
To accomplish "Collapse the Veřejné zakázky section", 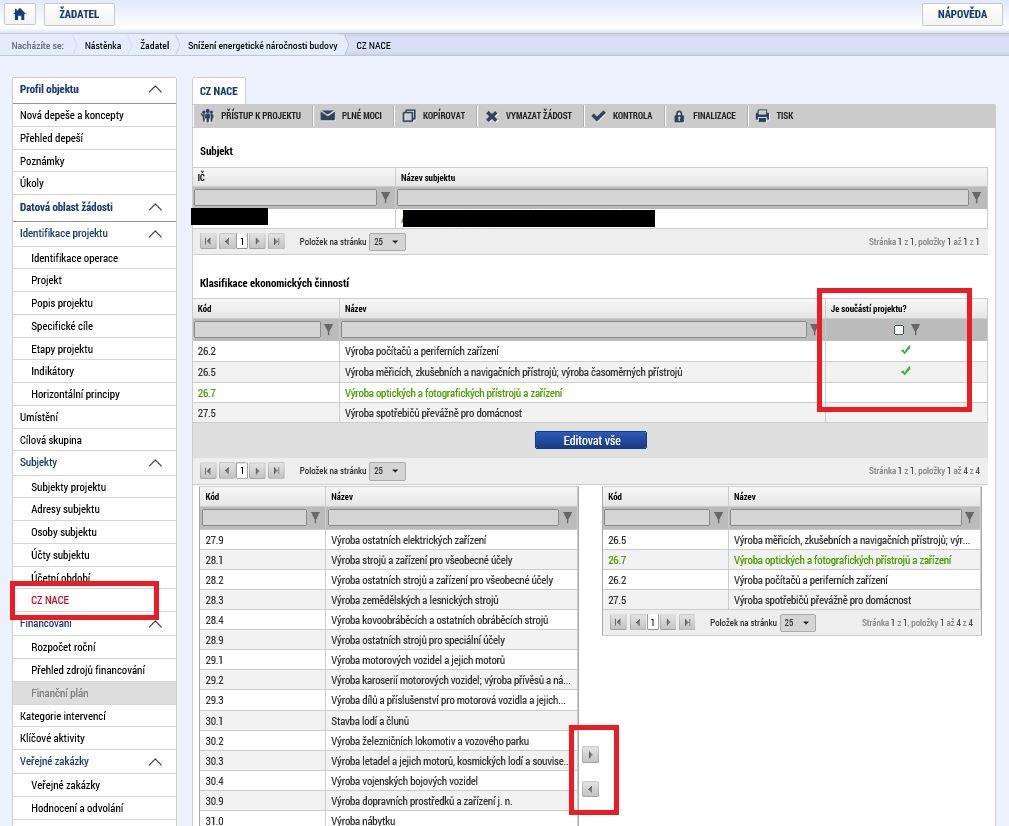I will pyautogui.click(x=155, y=762).
